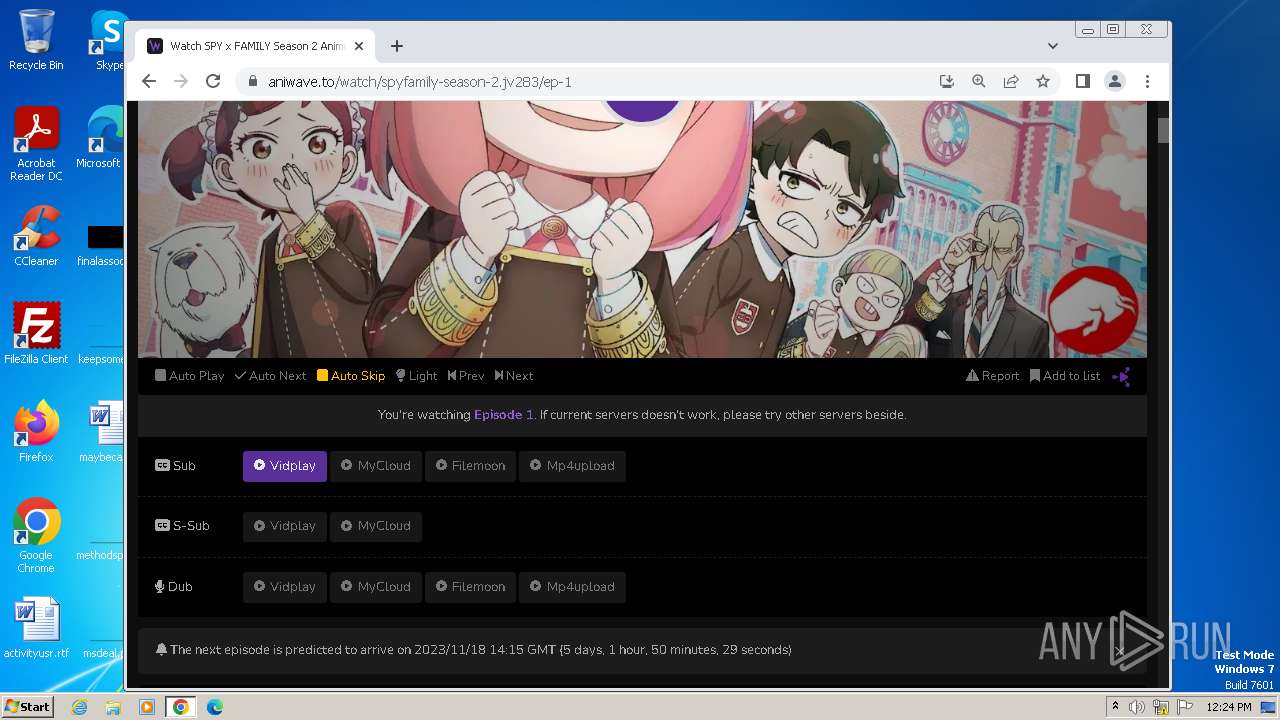Open CCleaner desktop icon

pos(36,236)
